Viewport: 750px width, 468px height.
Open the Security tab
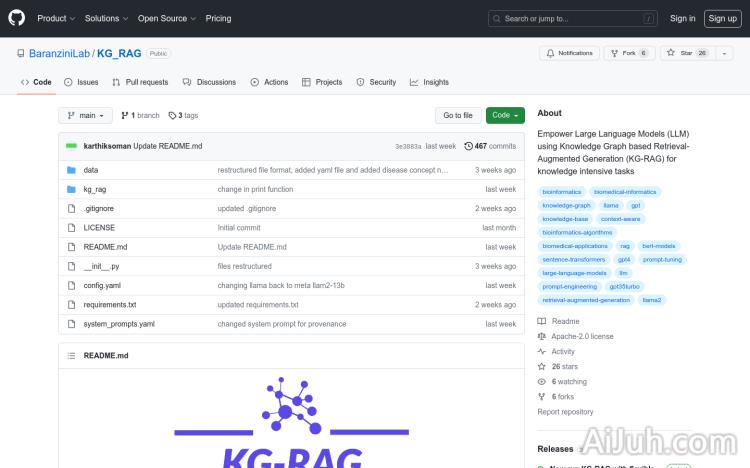(376, 82)
